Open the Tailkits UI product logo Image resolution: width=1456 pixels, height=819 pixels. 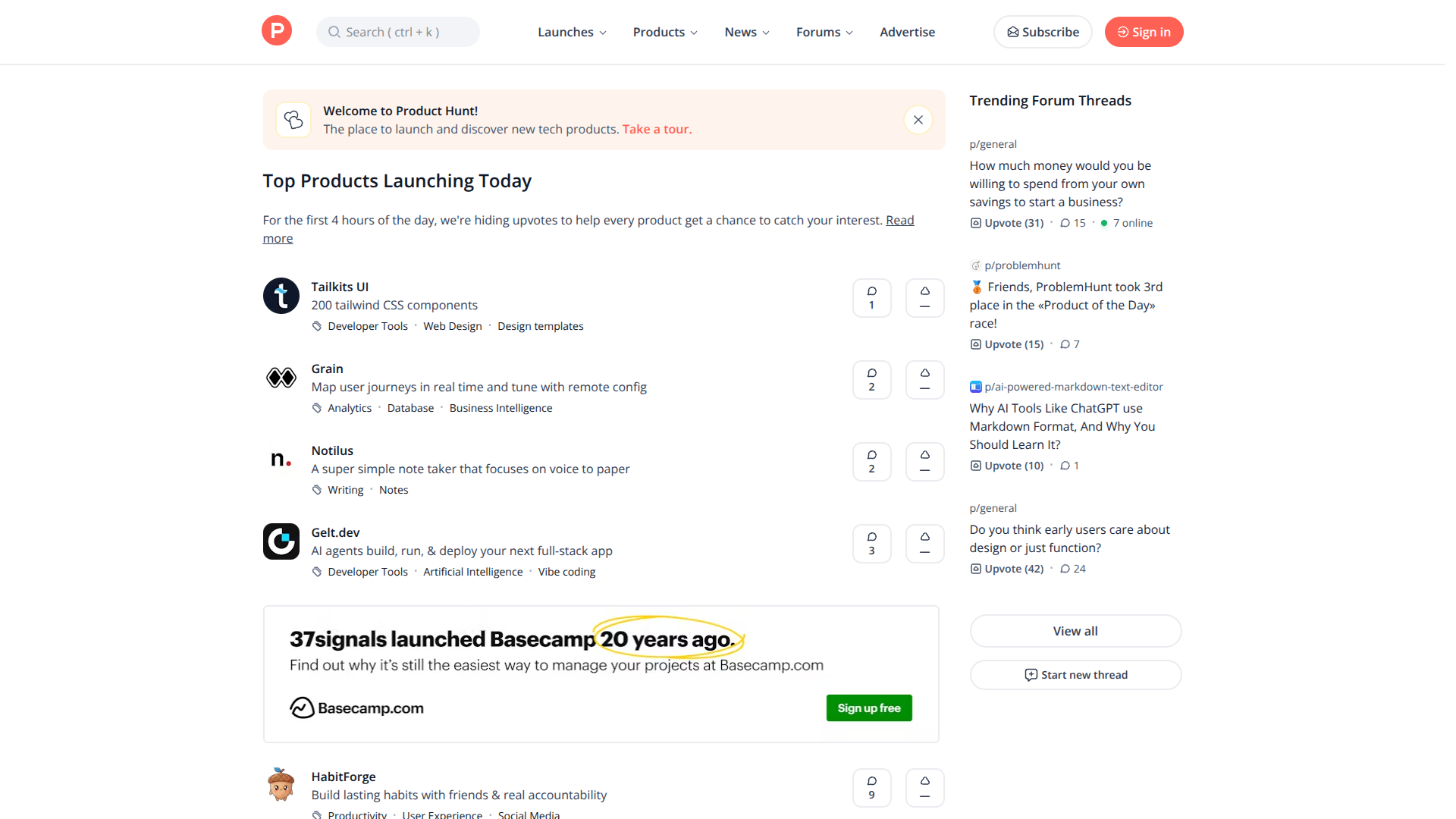(281, 296)
